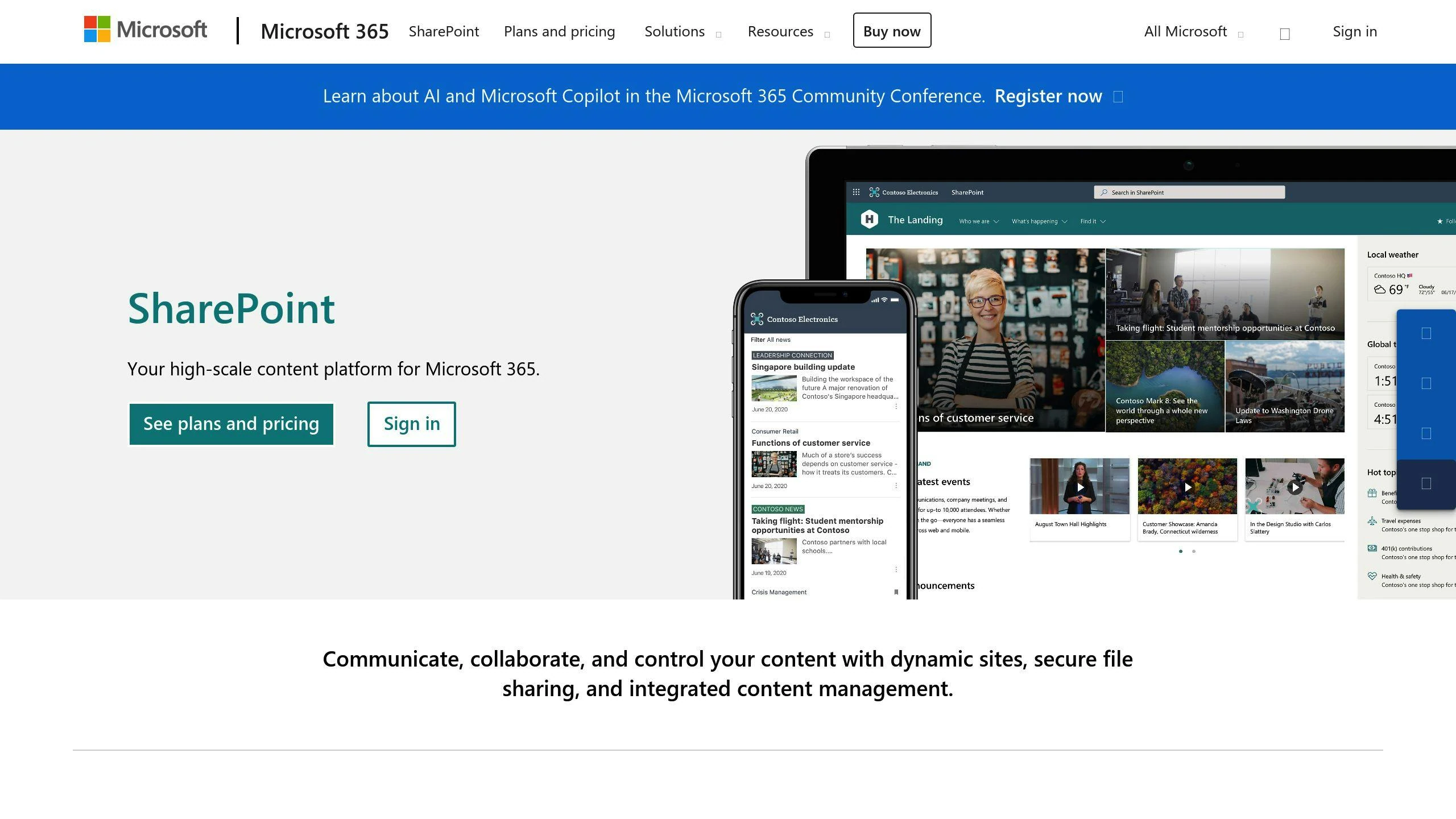Open Taking flight student mentorship tile in laptop
This screenshot has height=819, width=1456.
(x=1225, y=294)
